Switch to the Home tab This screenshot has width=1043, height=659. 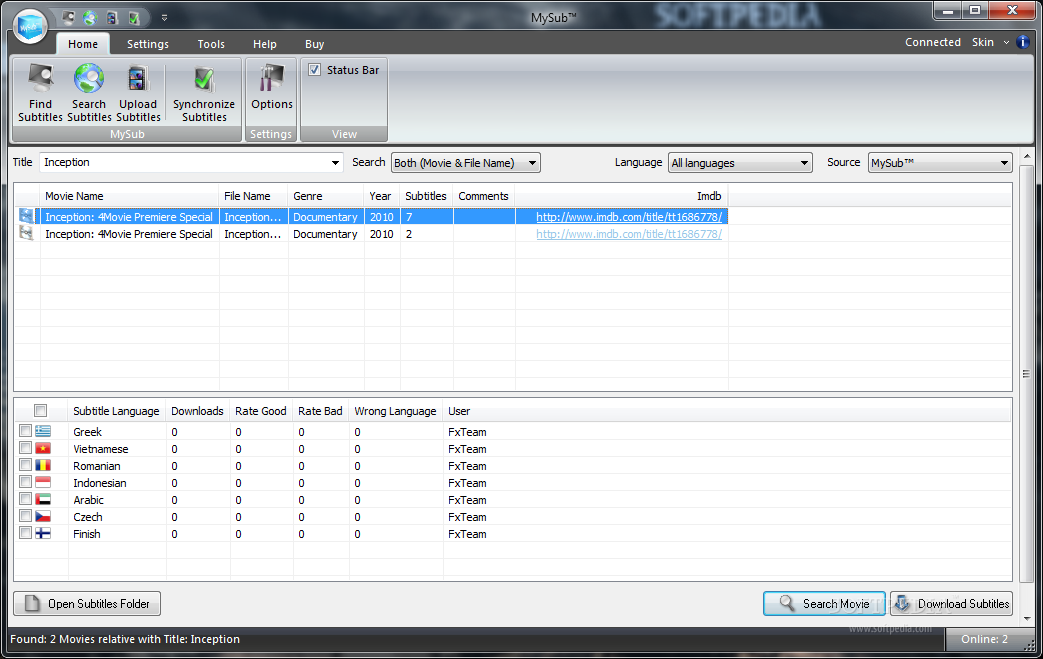[x=83, y=44]
